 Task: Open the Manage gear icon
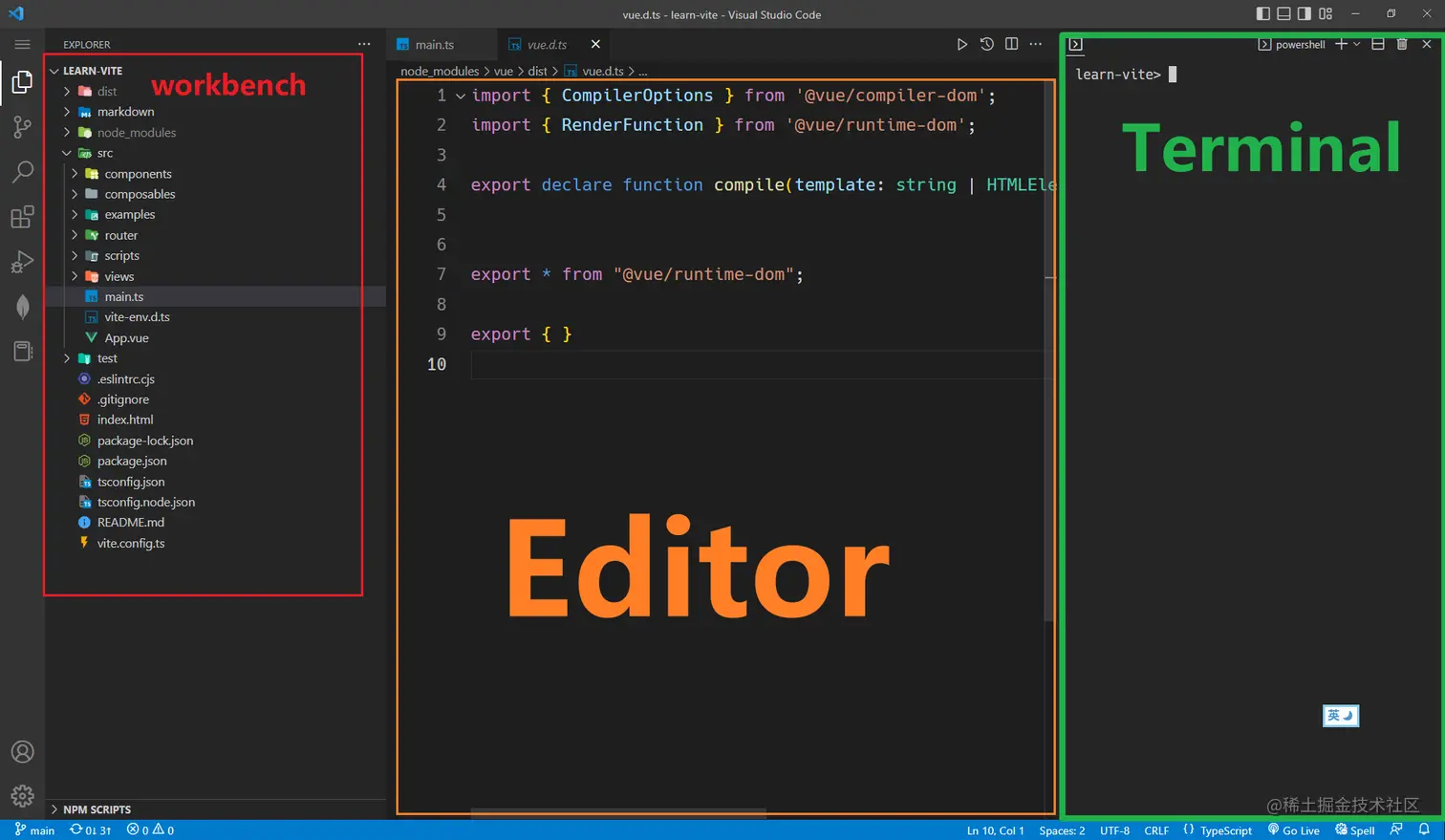click(22, 796)
